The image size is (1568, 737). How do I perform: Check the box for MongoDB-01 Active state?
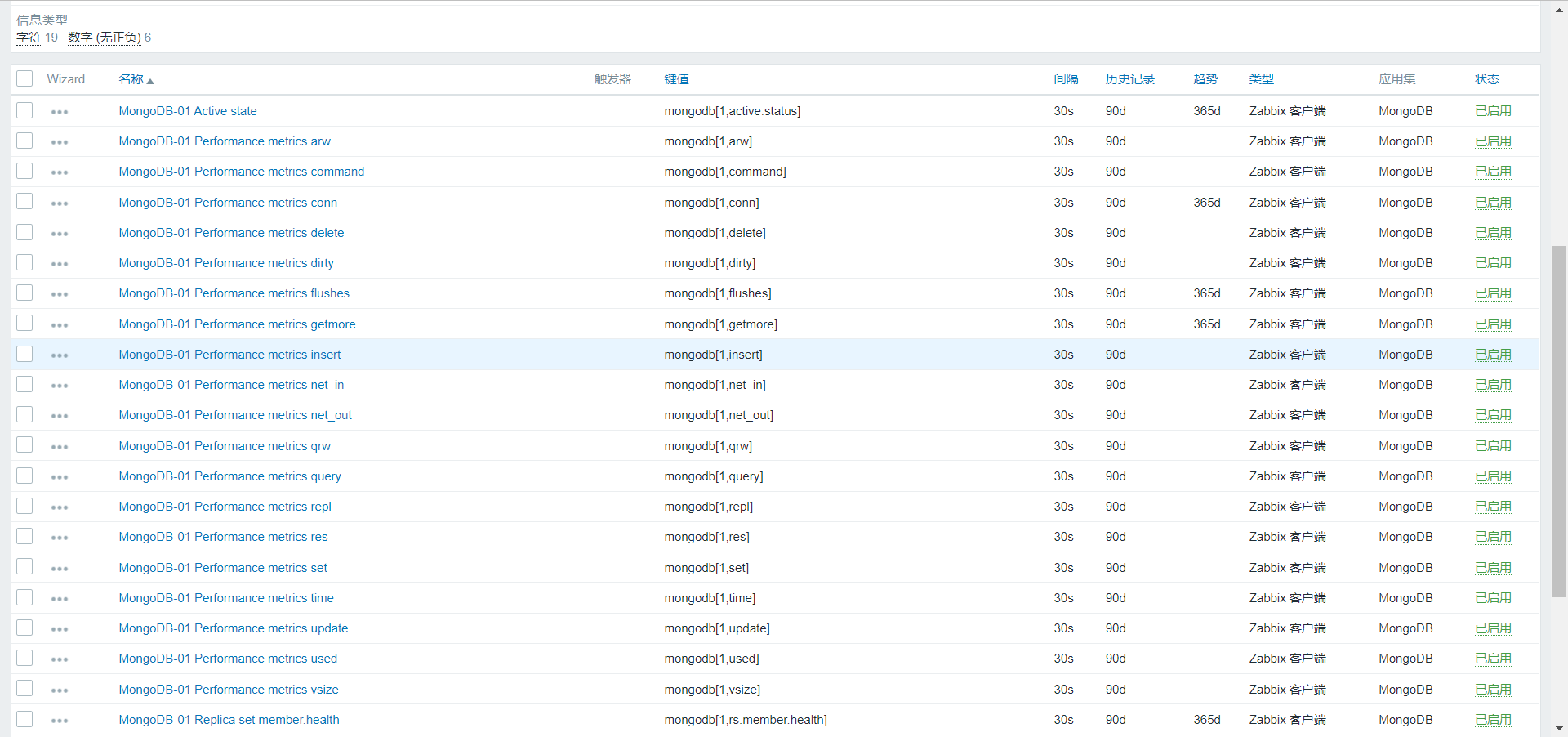pyautogui.click(x=24, y=110)
